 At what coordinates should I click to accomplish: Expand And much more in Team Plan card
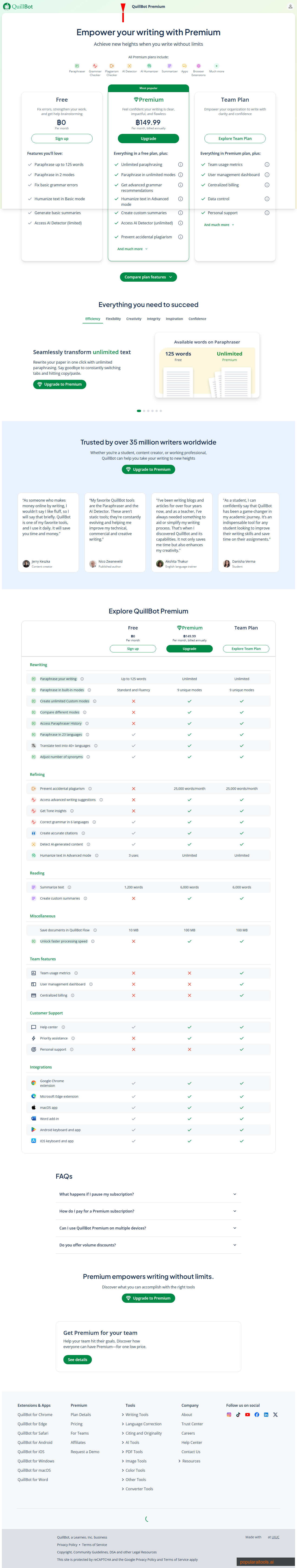(219, 225)
